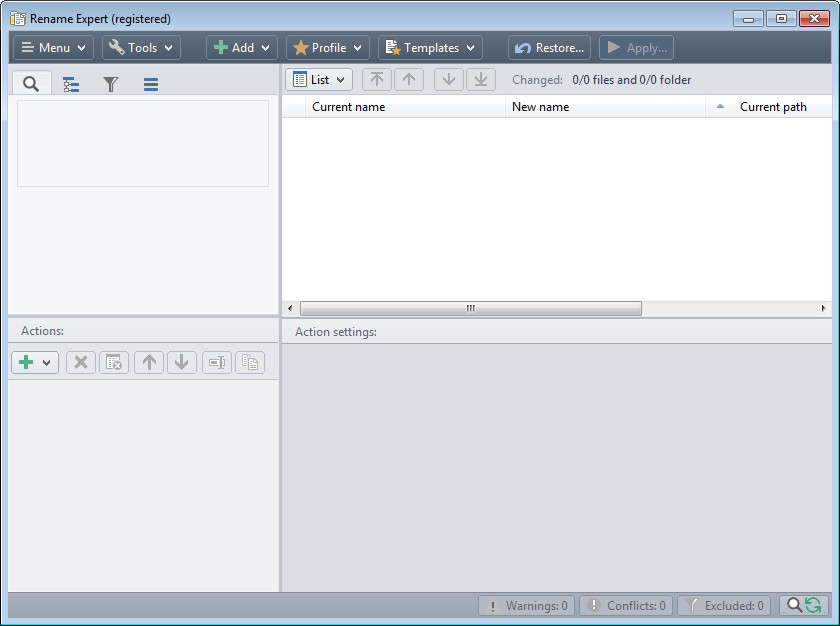Toggle the Warnings: 0 status indicator
The width and height of the screenshot is (840, 626).
point(526,605)
